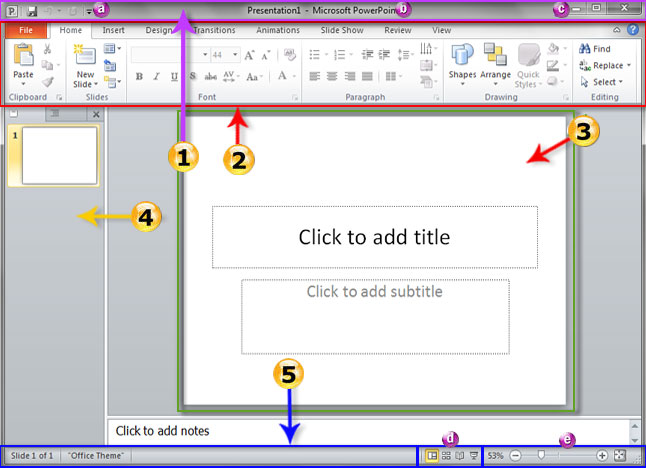
Task: Switch to the Outline tab in slides pane
Action: [x=56, y=114]
